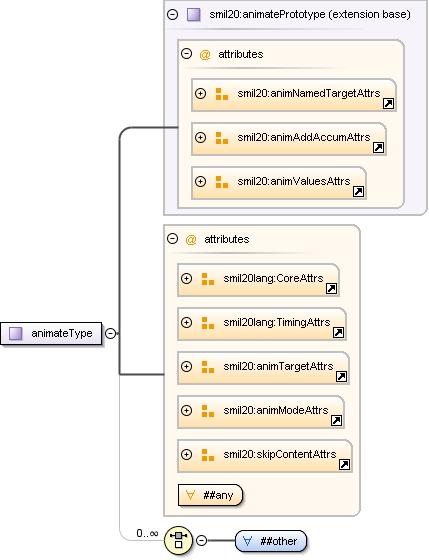Click the attribute group icon of animTargetAttrs
Image resolution: width=429 pixels, height=560 pixels.
tap(208, 367)
